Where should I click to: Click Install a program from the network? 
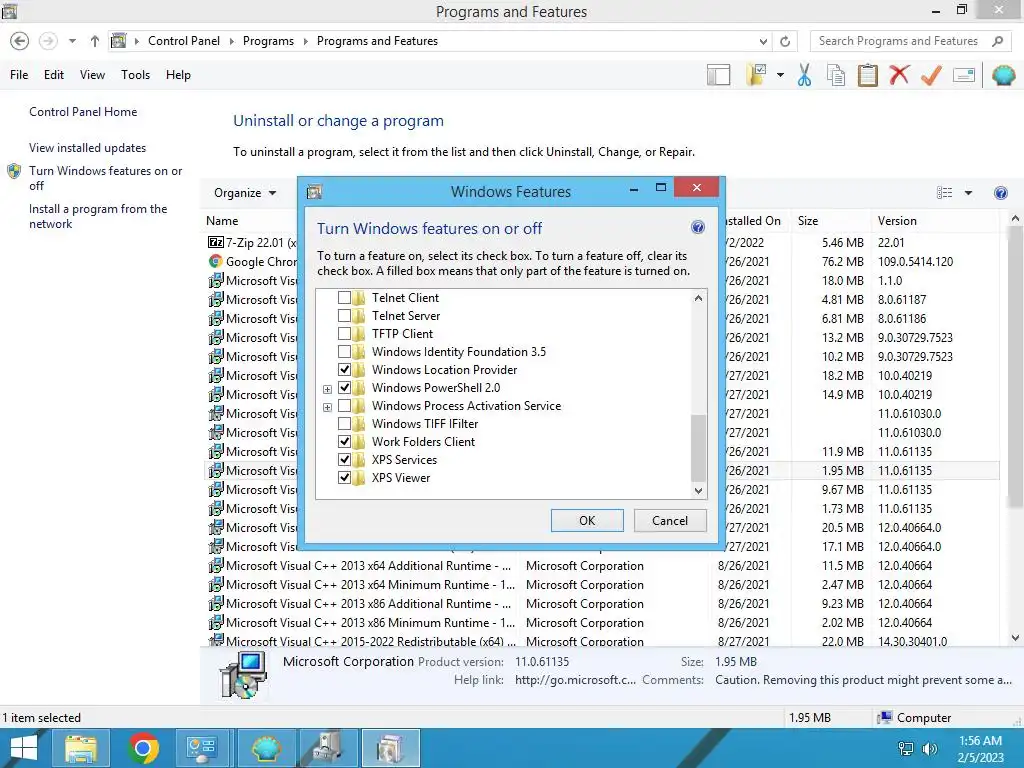coord(98,216)
